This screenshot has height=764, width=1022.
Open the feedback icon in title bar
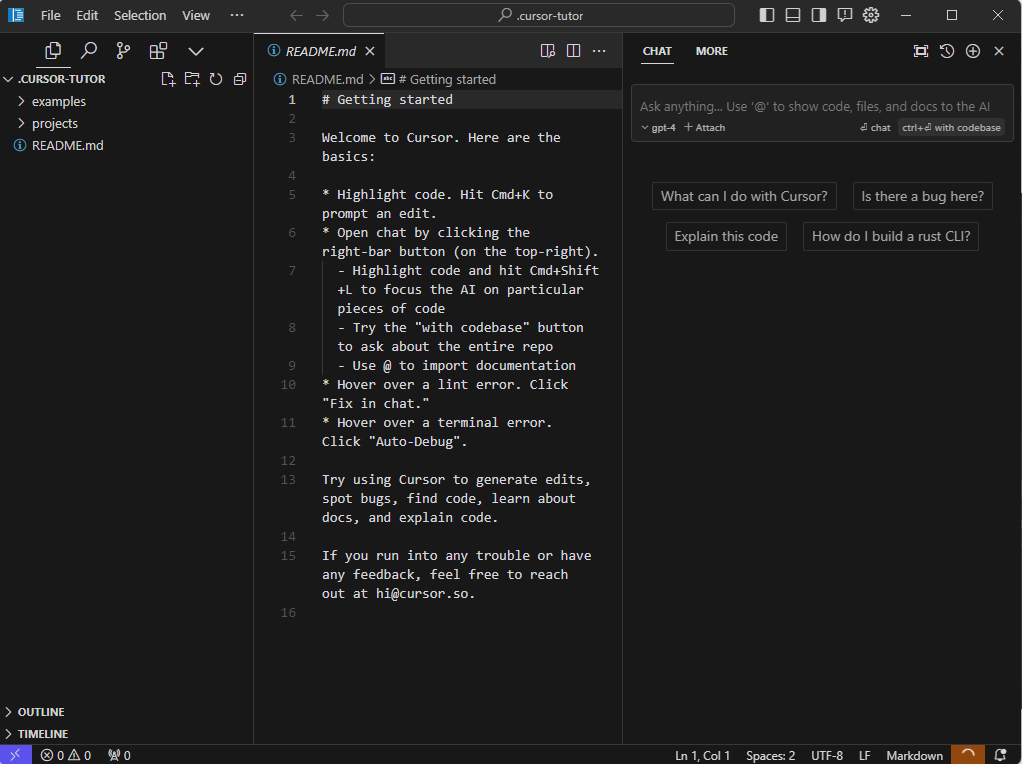(845, 15)
